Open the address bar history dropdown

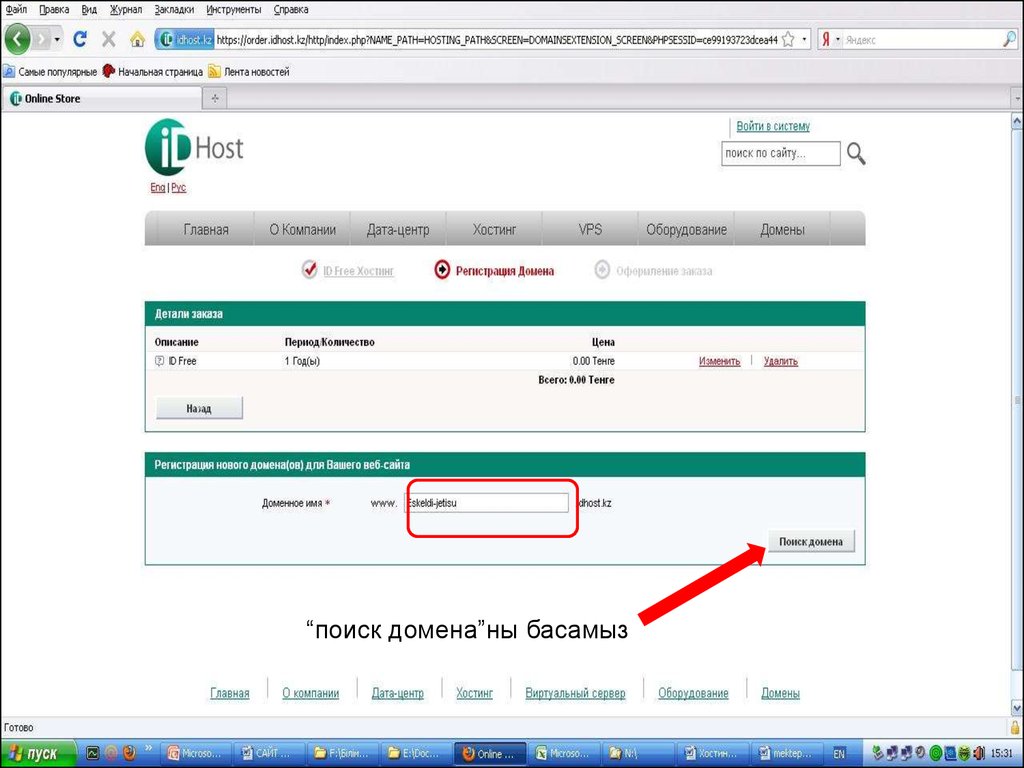click(x=804, y=40)
